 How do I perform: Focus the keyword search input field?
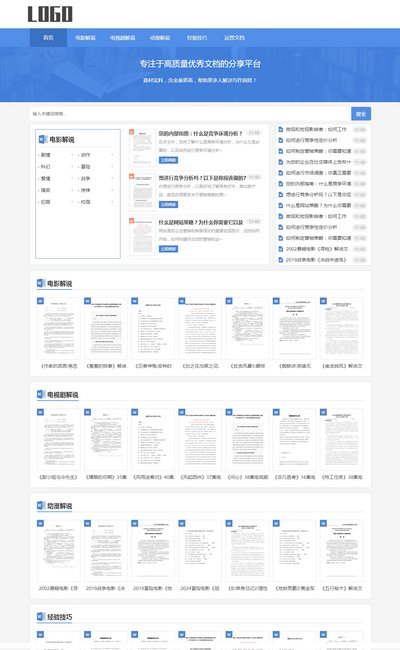click(190, 114)
